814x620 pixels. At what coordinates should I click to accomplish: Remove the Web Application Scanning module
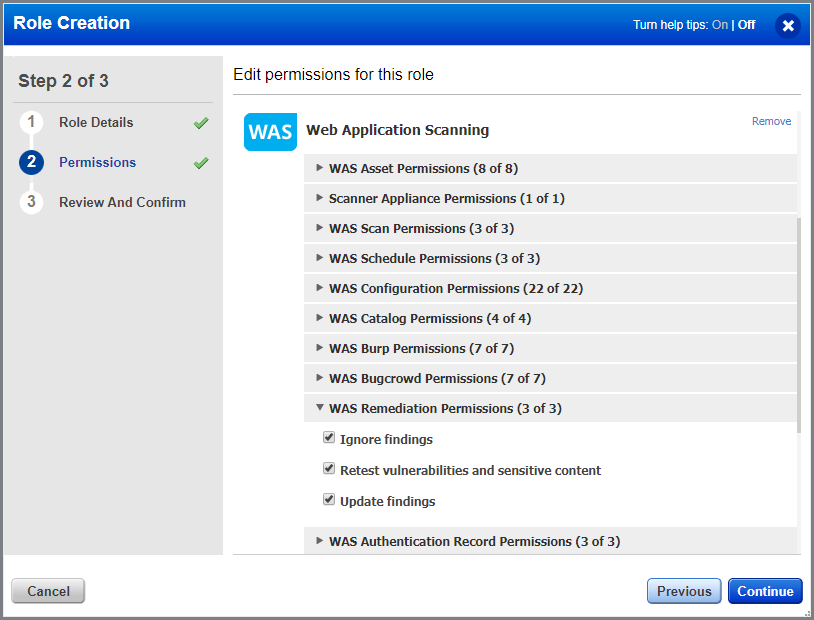tap(771, 120)
